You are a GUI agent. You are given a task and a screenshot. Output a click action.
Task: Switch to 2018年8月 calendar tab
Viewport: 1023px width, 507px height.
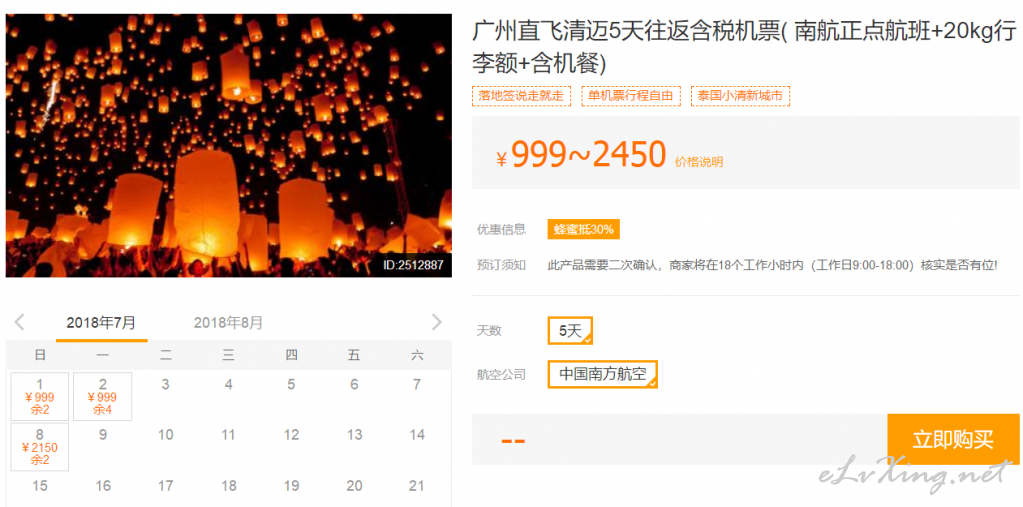click(x=228, y=322)
